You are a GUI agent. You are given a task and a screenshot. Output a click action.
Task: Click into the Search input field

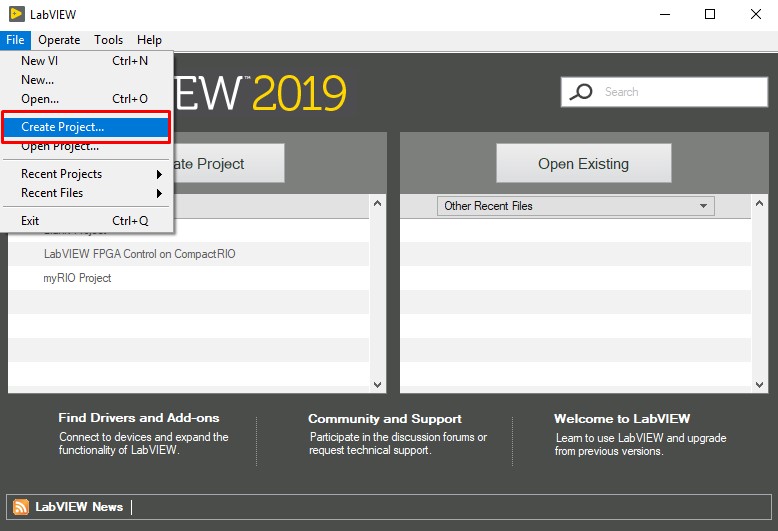point(680,92)
